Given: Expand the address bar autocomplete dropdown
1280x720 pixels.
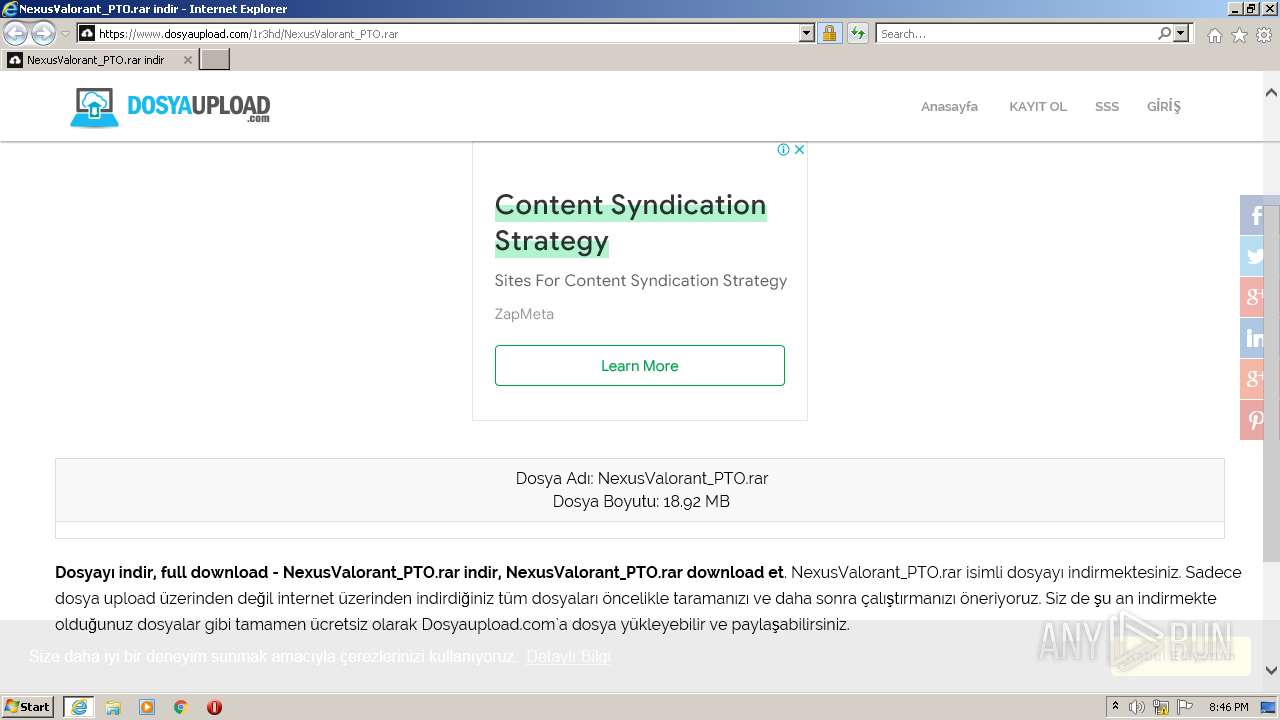Looking at the screenshot, I should pos(807,33).
